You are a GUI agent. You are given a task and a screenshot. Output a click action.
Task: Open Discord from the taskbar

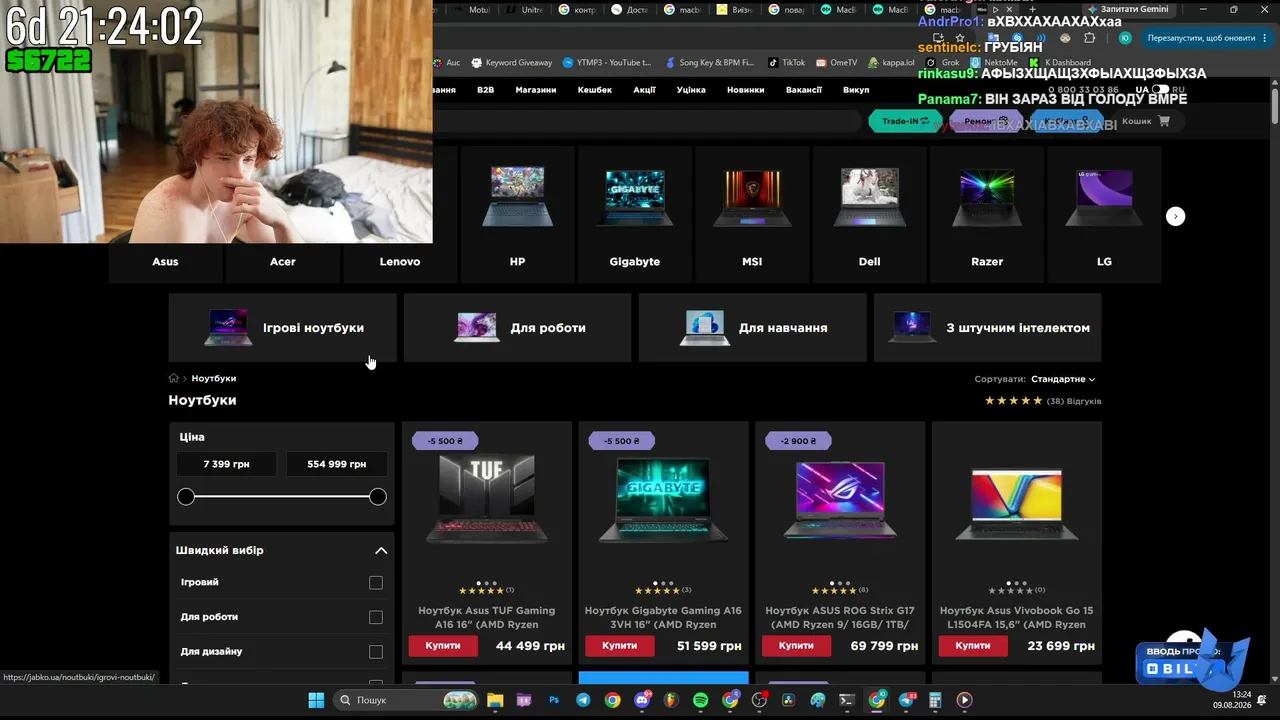(x=642, y=700)
